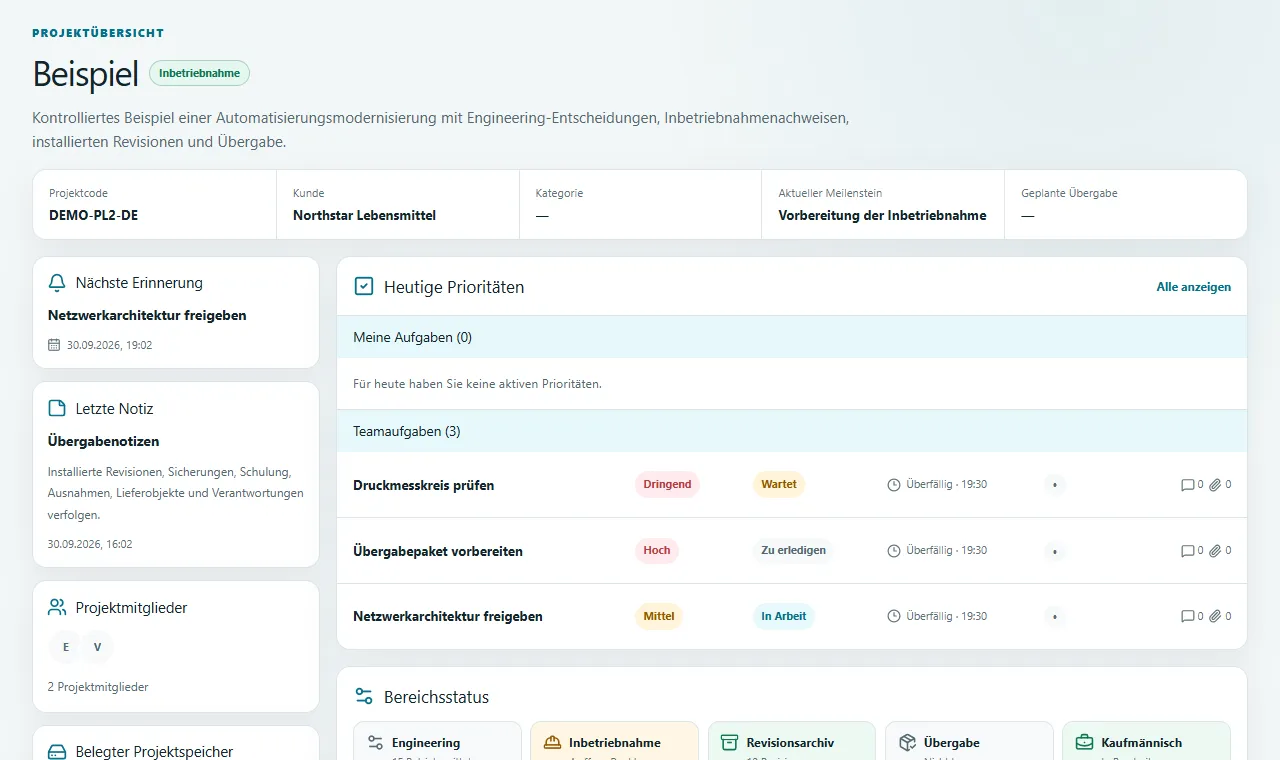Click the PROJEKTÜBERSICHT breadcrumb label
Image resolution: width=1280 pixels, height=760 pixels.
tap(98, 33)
